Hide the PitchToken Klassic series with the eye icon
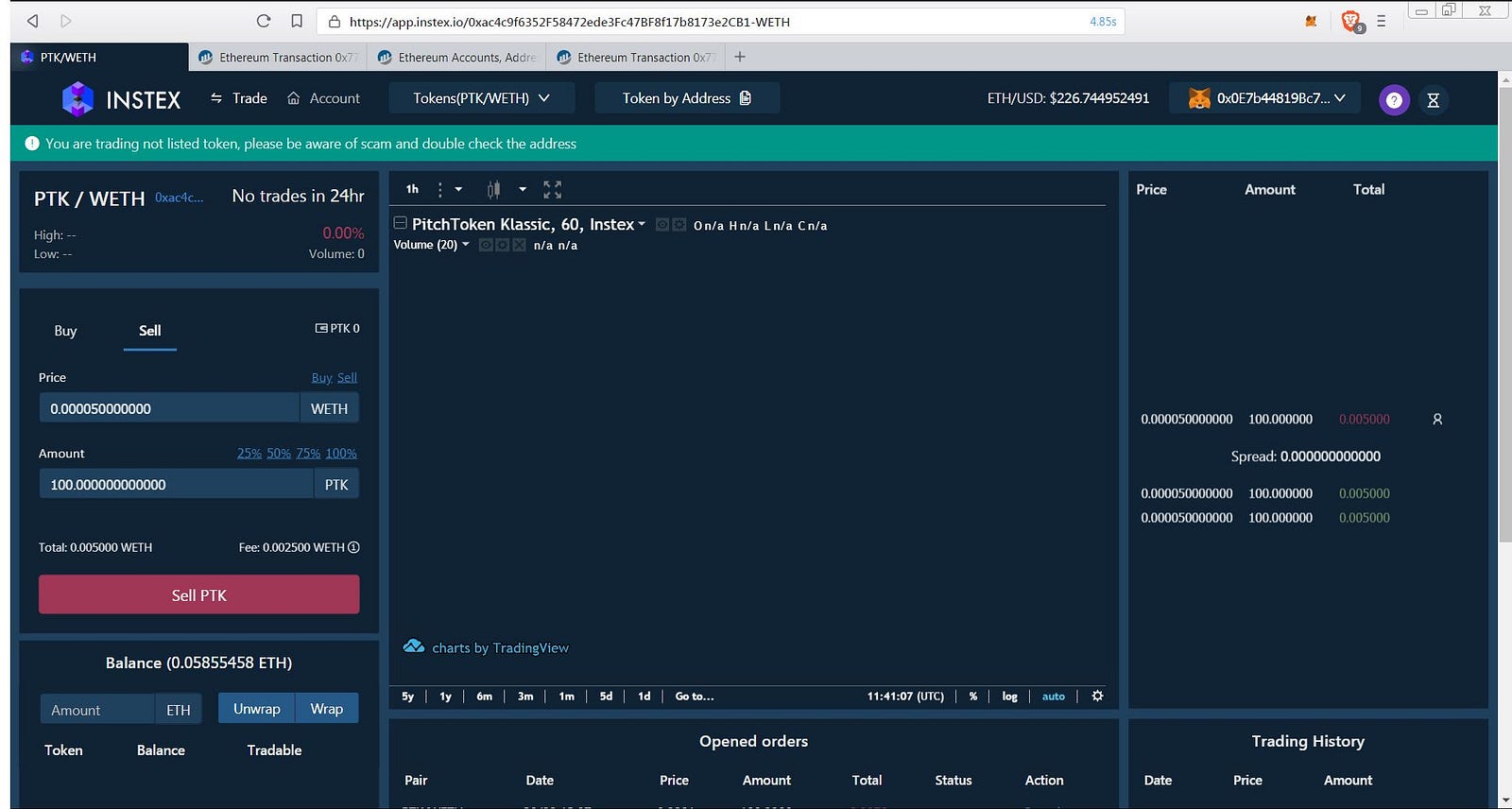Screen dimensions: 1512x809 [x=662, y=225]
